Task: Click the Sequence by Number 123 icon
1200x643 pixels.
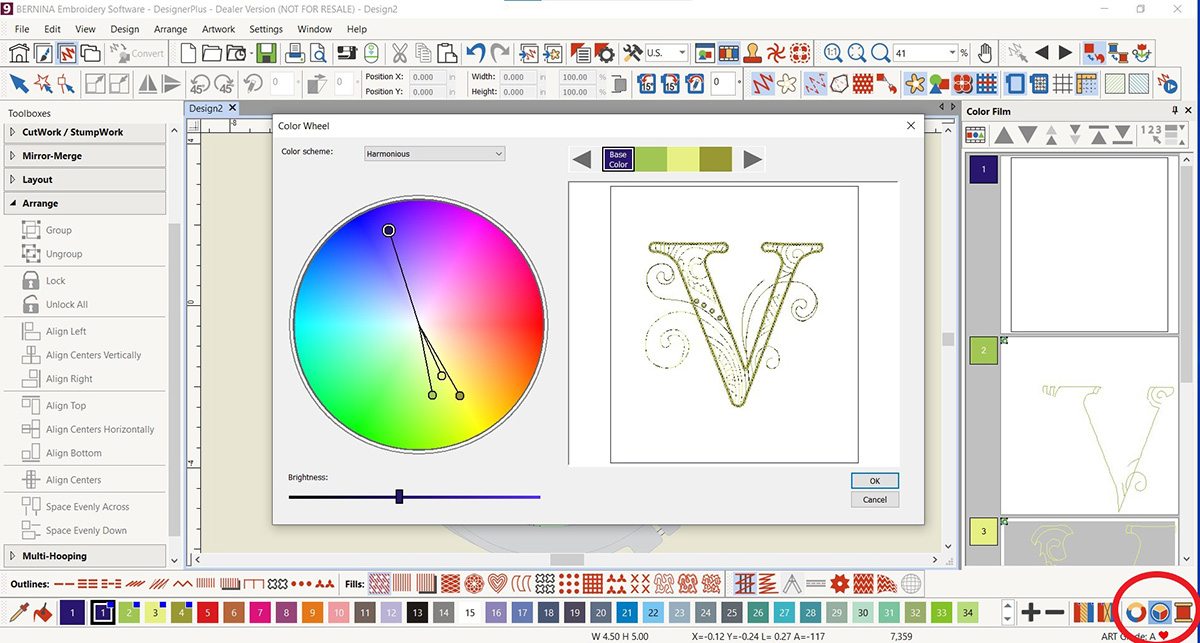Action: [x=1151, y=133]
